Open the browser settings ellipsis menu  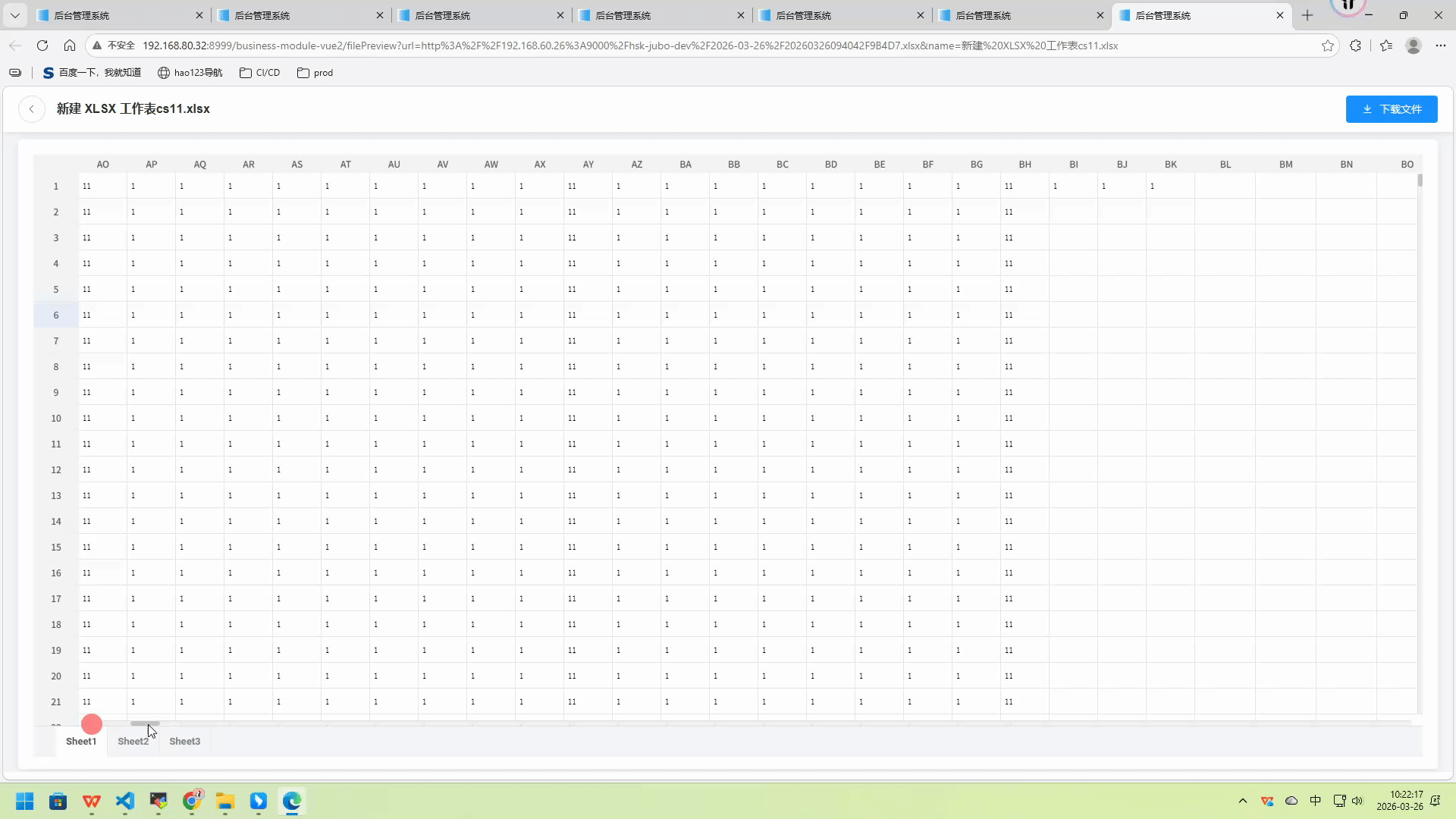click(x=1440, y=45)
